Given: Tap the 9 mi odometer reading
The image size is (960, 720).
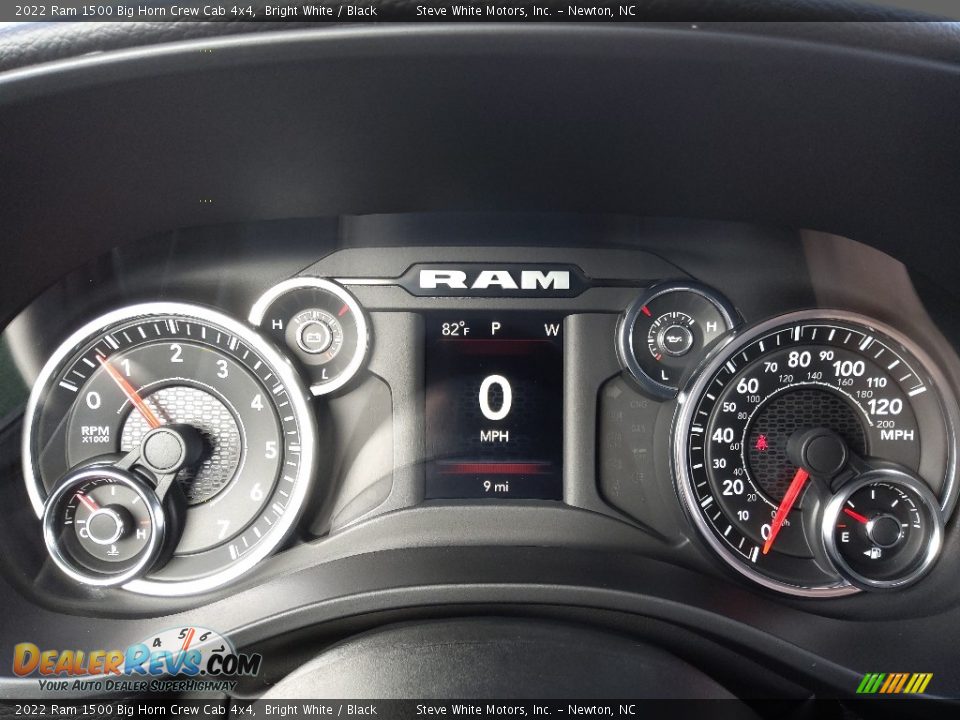Looking at the screenshot, I should tap(495, 486).
